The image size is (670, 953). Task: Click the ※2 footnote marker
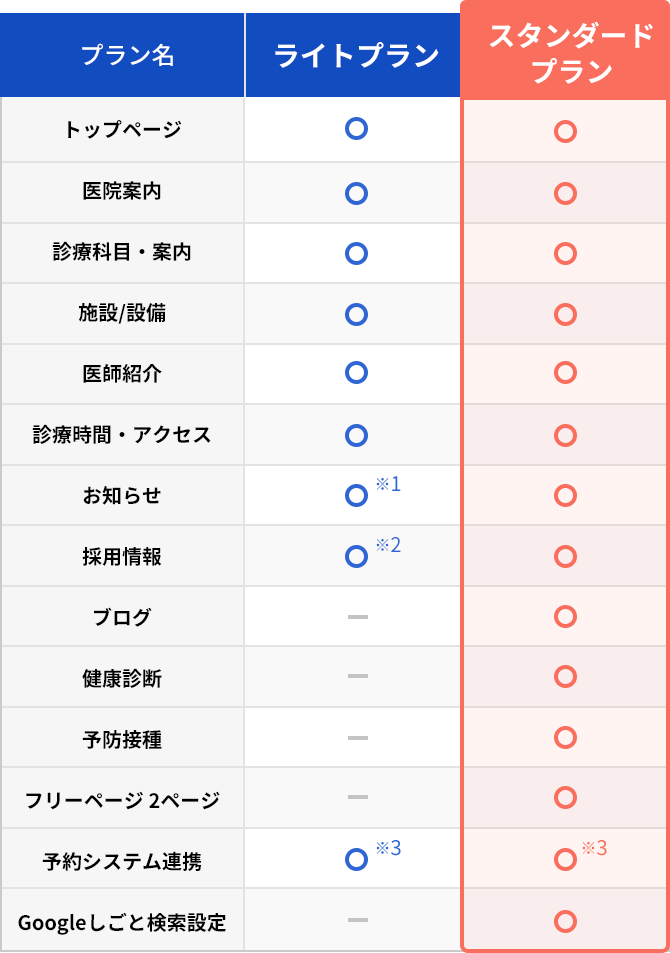pos(388,545)
